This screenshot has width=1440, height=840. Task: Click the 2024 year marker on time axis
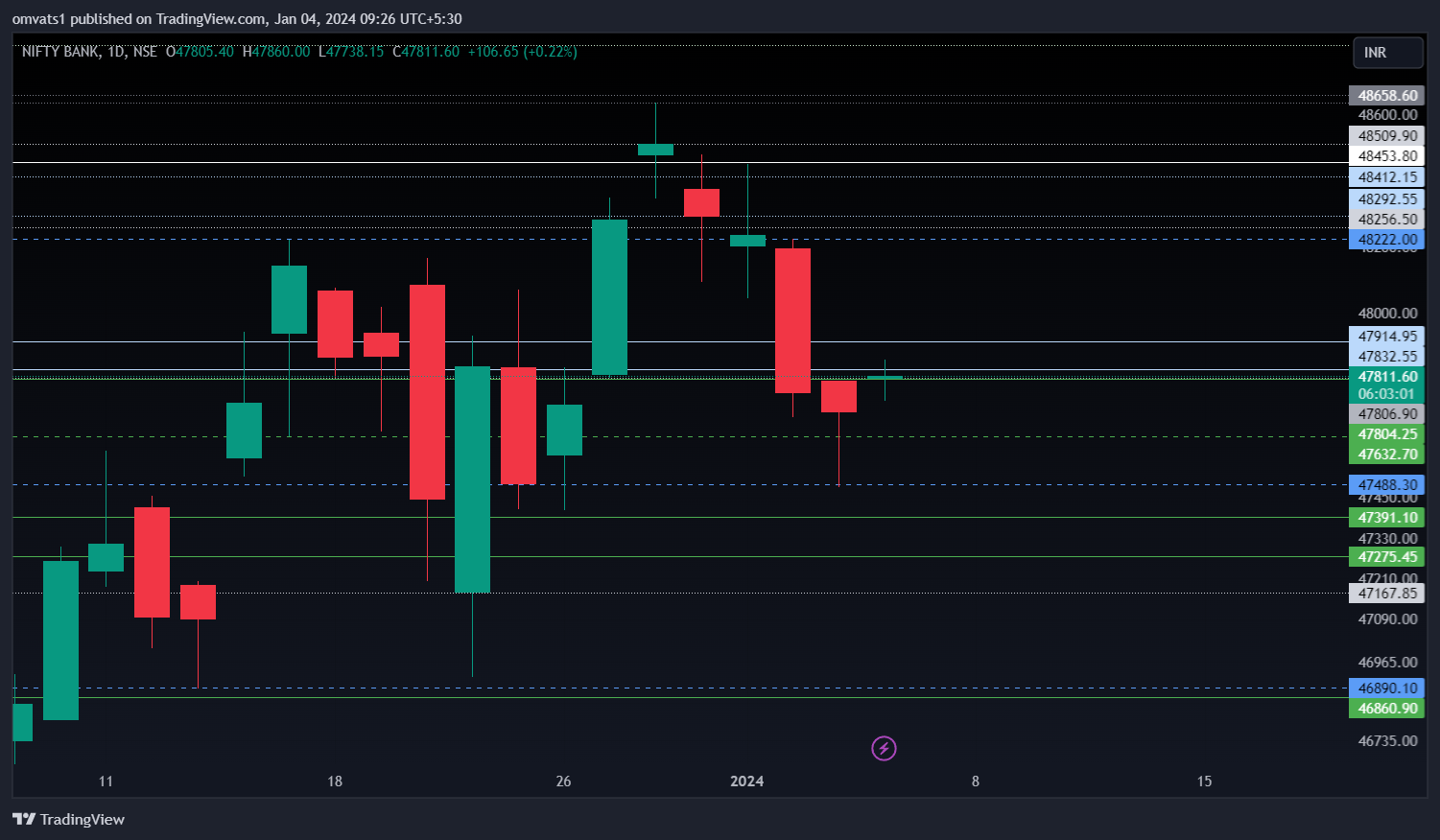point(746,781)
